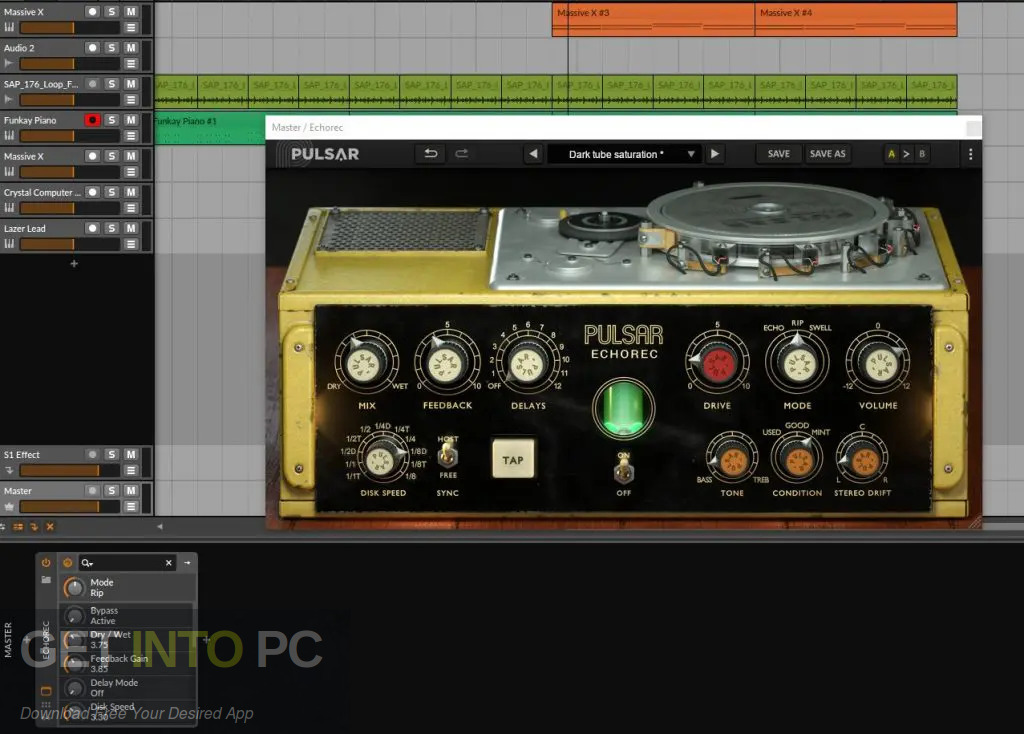Adjust Funkay Piano volume fader

pos(69,136)
